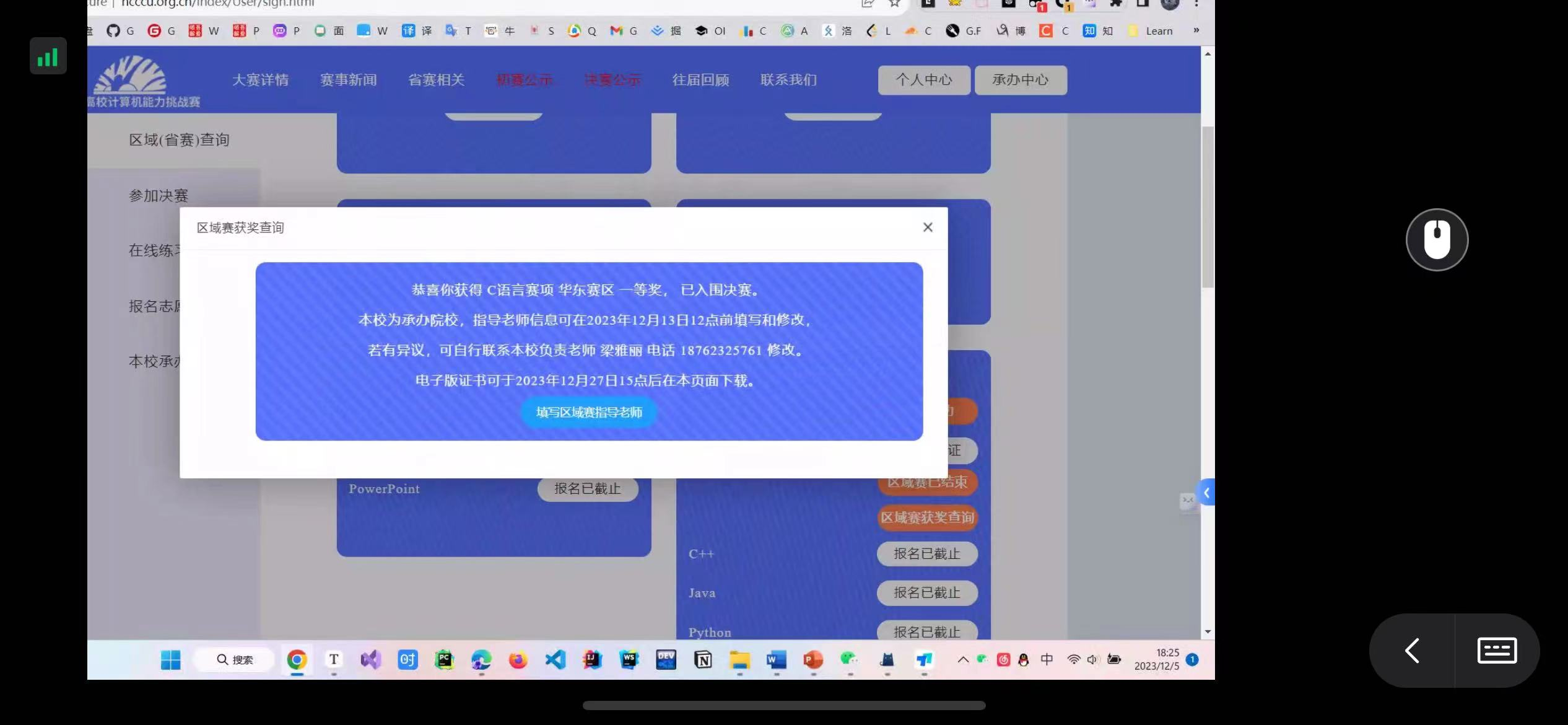Image resolution: width=1568 pixels, height=725 pixels.
Task: Open the 大赛详情 menu
Action: click(260, 80)
